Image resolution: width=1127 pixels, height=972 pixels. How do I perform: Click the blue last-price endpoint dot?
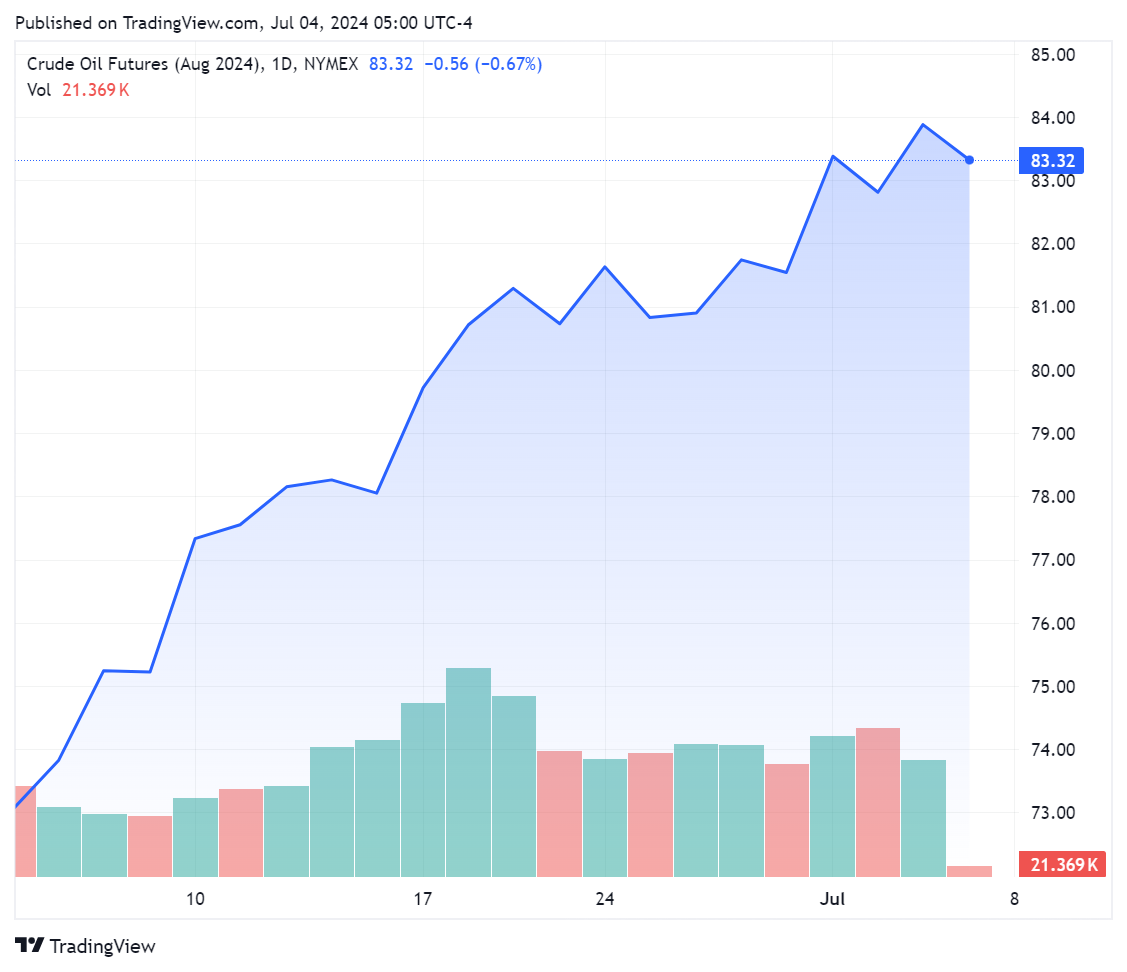(970, 160)
